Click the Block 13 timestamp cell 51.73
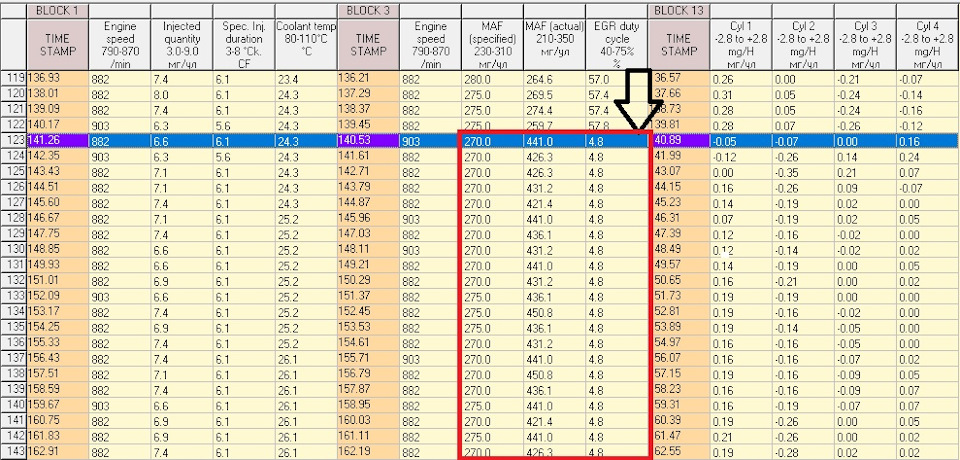This screenshot has height=460, width=960. pos(678,296)
